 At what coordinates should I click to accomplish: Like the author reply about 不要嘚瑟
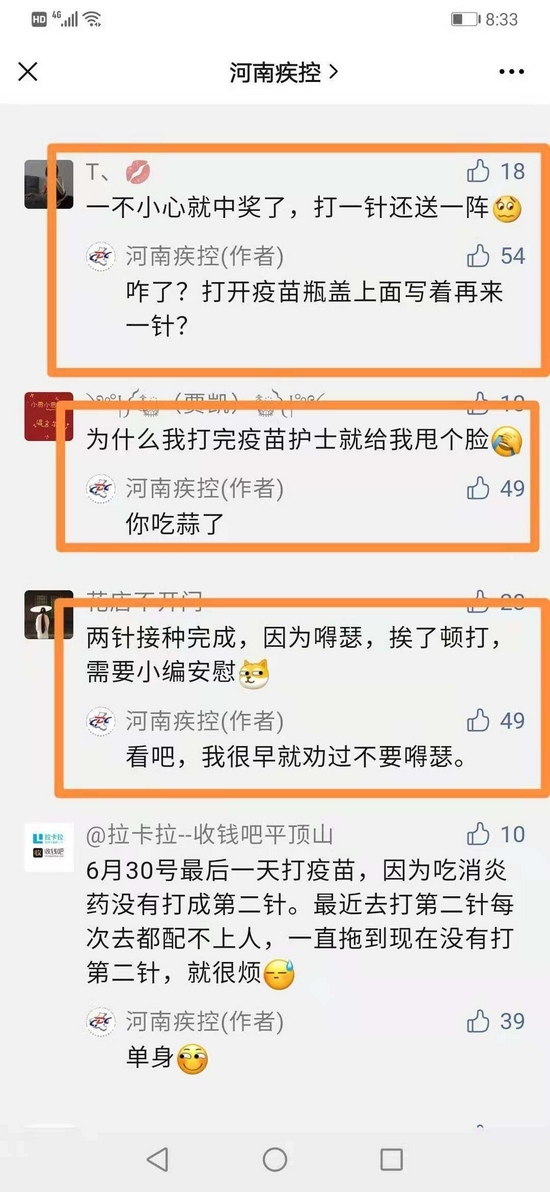pos(478,719)
